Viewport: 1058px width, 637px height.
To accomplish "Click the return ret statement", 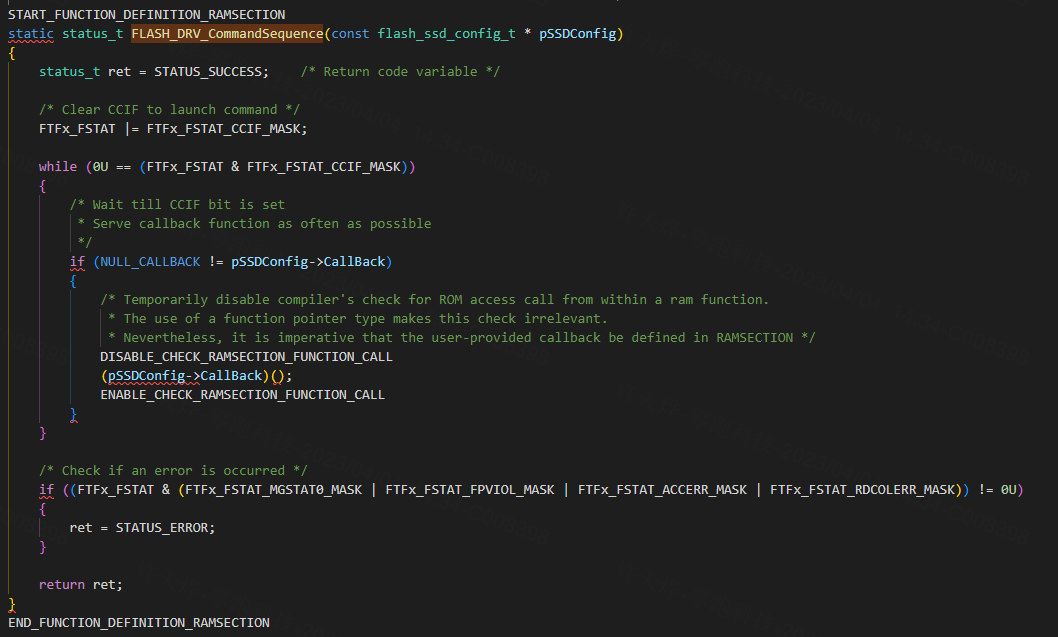I will click(80, 584).
